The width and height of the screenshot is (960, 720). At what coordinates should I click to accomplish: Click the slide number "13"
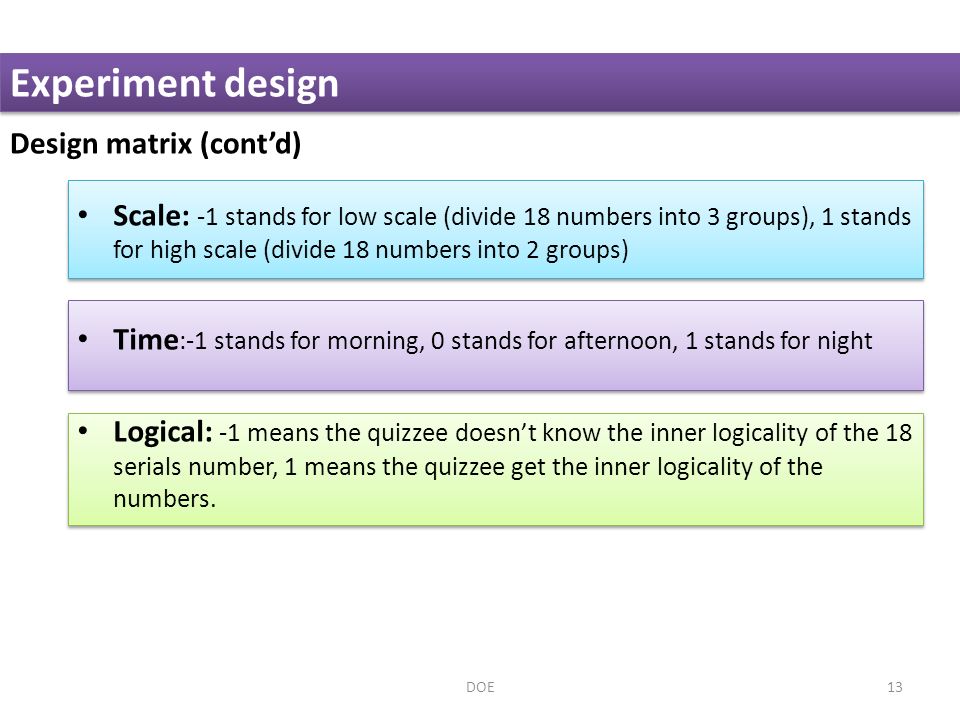click(894, 687)
